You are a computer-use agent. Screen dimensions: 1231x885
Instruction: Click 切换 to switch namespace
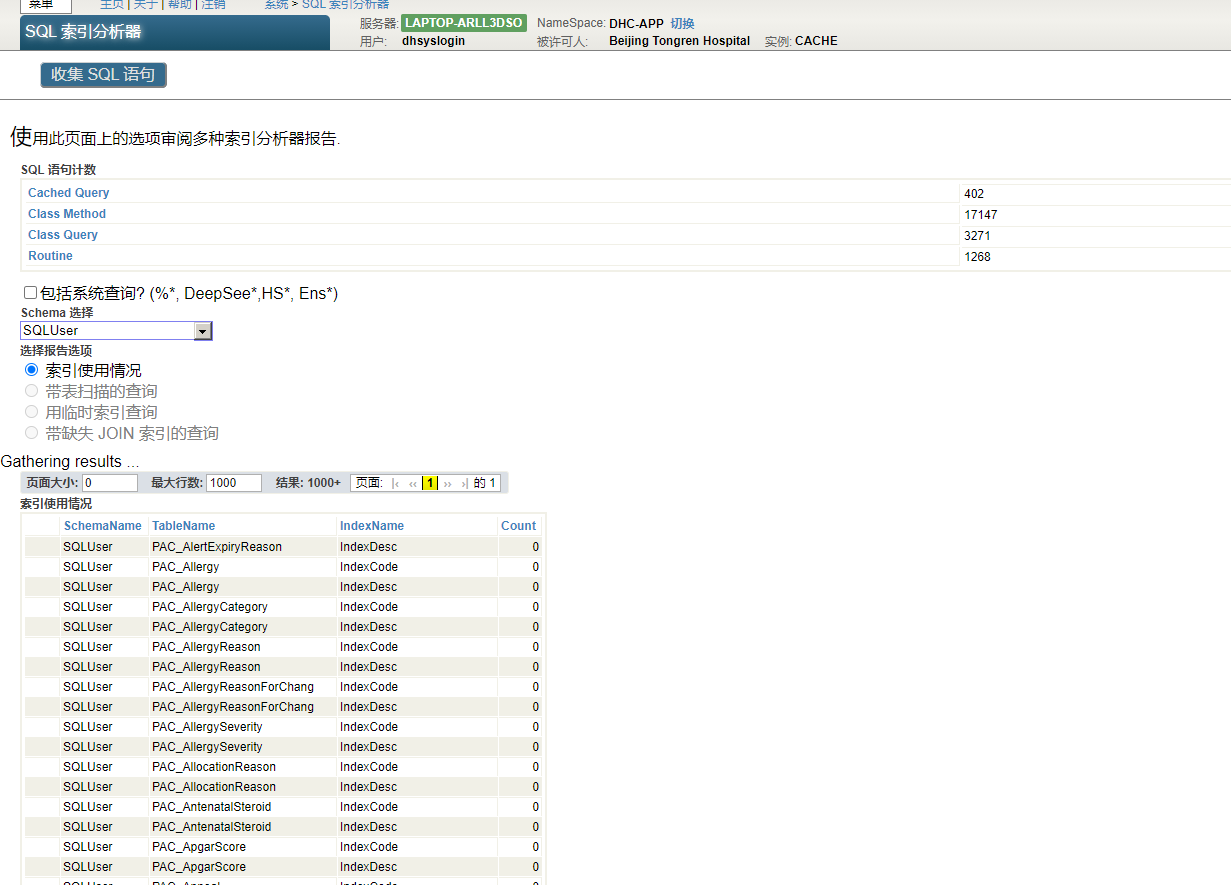click(682, 23)
